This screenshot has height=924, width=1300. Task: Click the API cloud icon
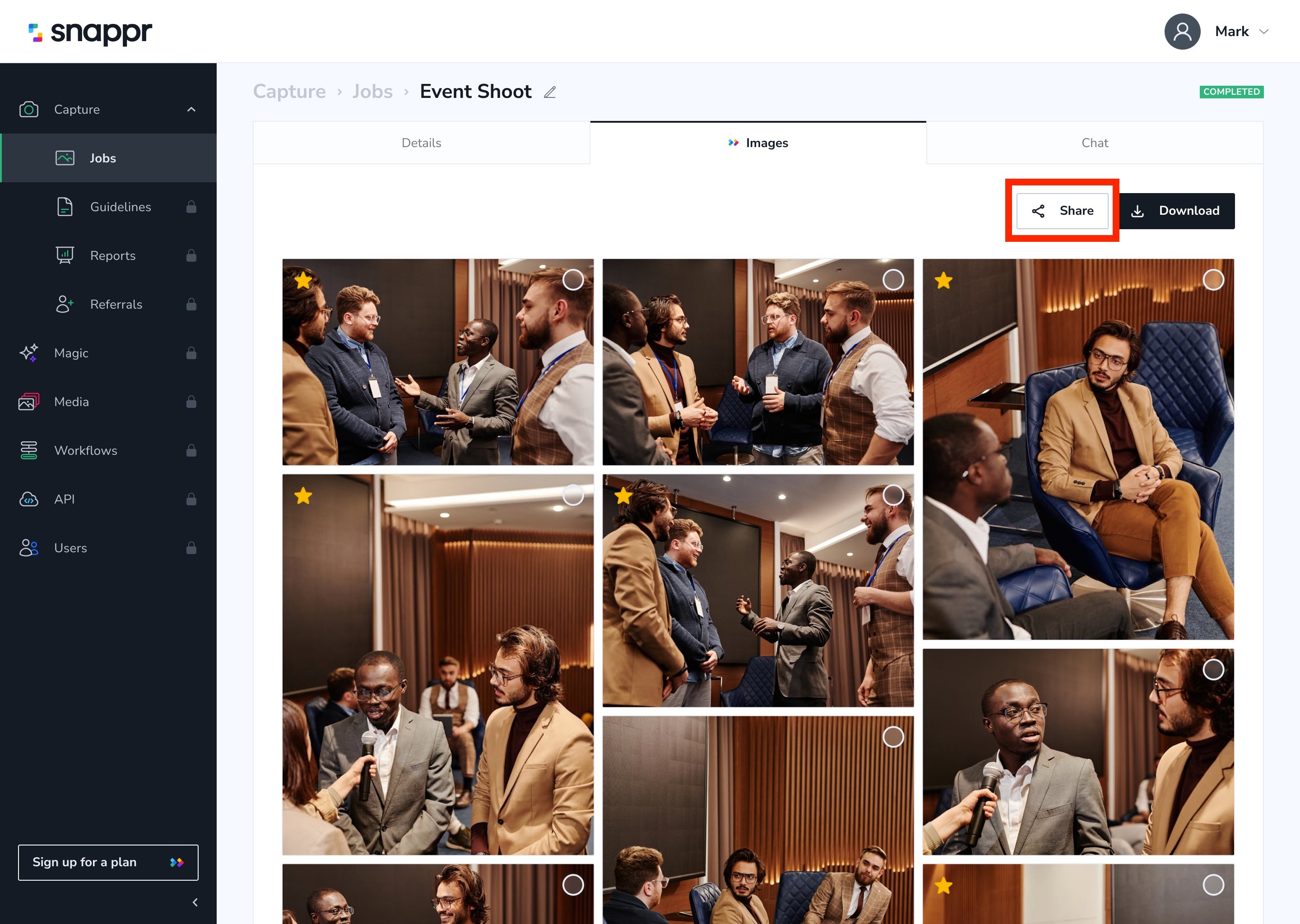point(28,499)
